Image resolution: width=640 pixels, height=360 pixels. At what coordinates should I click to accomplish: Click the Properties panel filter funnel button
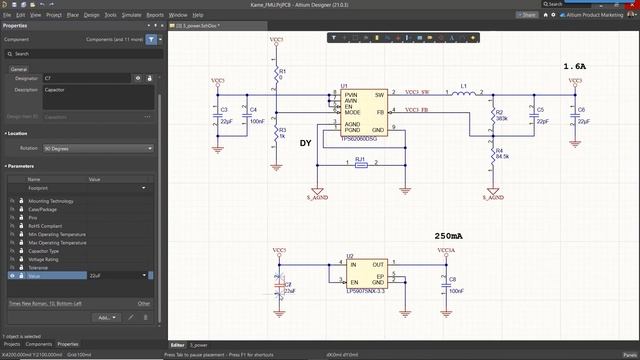(x=151, y=40)
